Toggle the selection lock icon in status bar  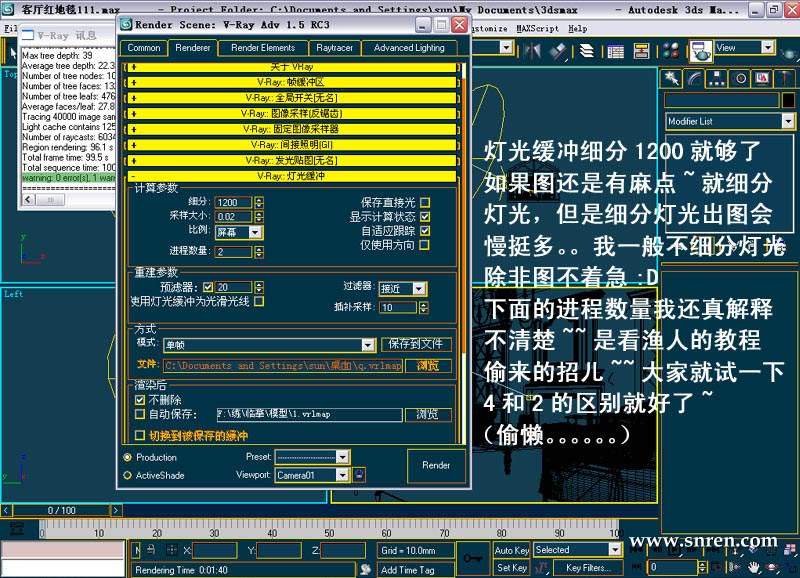coord(151,549)
